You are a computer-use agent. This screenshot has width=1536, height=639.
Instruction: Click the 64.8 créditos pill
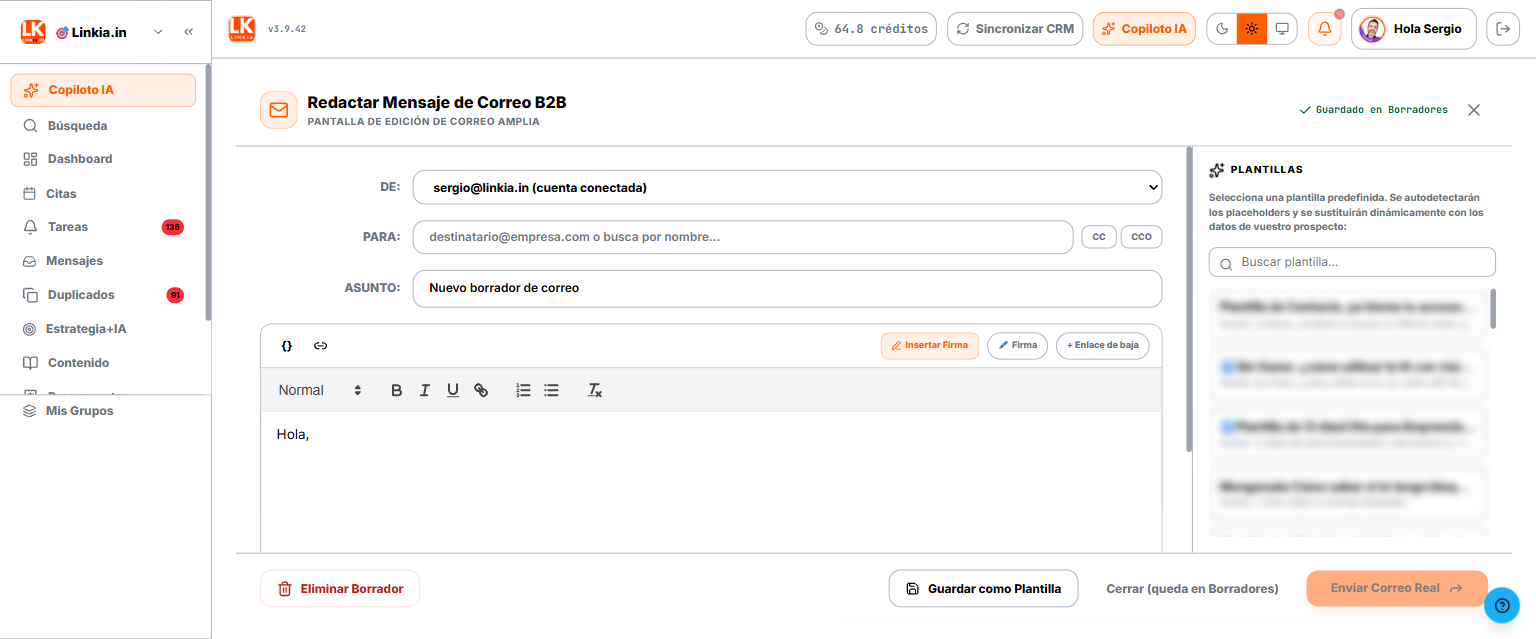coord(871,29)
